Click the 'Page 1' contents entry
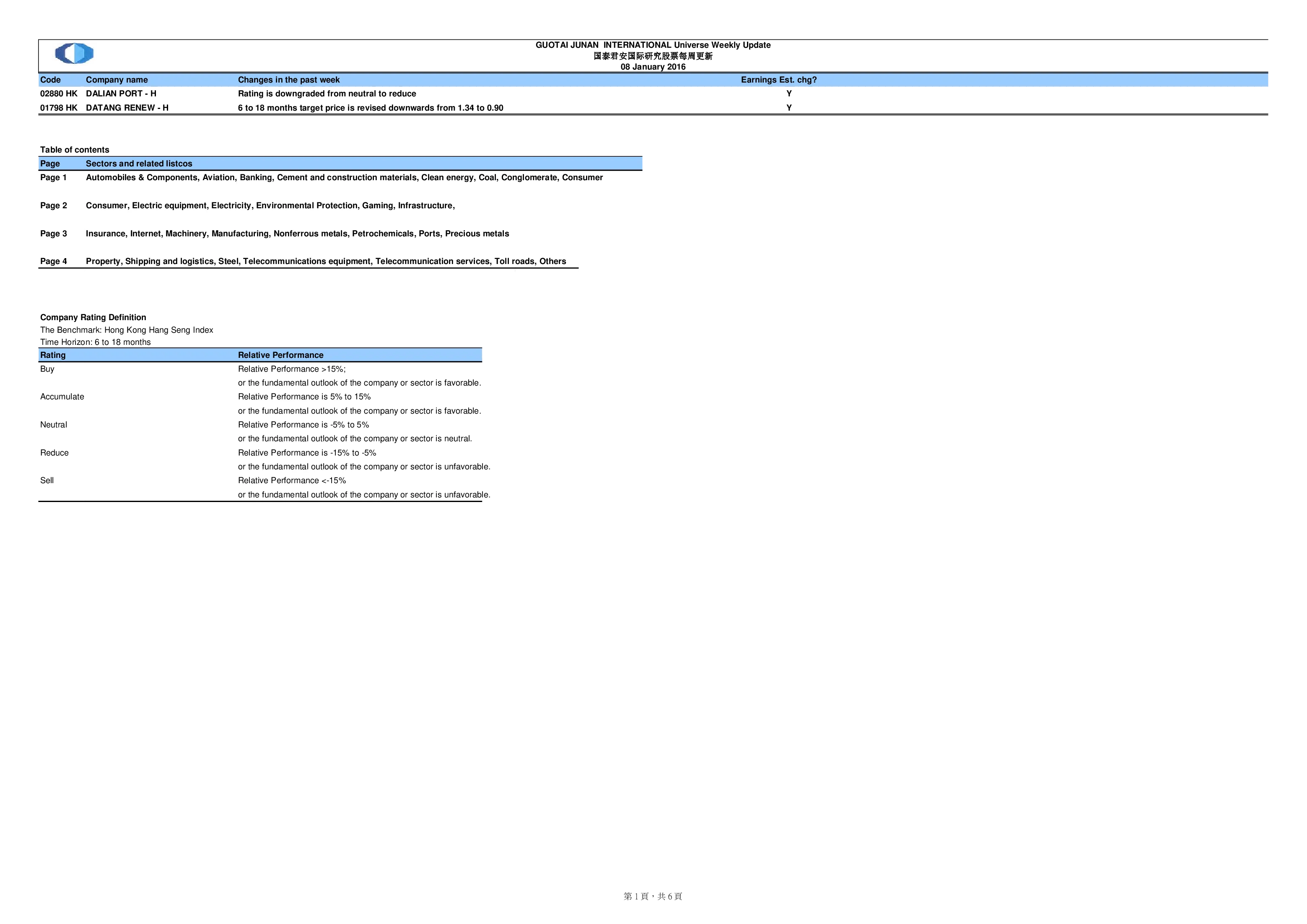This screenshot has height=924, width=1307. point(54,178)
